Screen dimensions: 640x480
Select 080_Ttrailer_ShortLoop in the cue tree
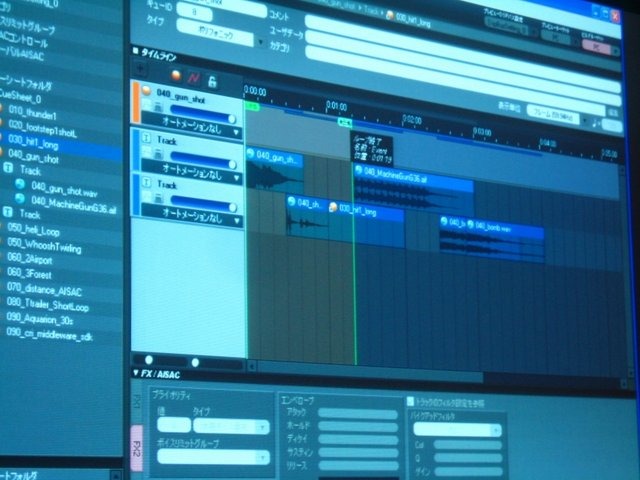[48, 304]
